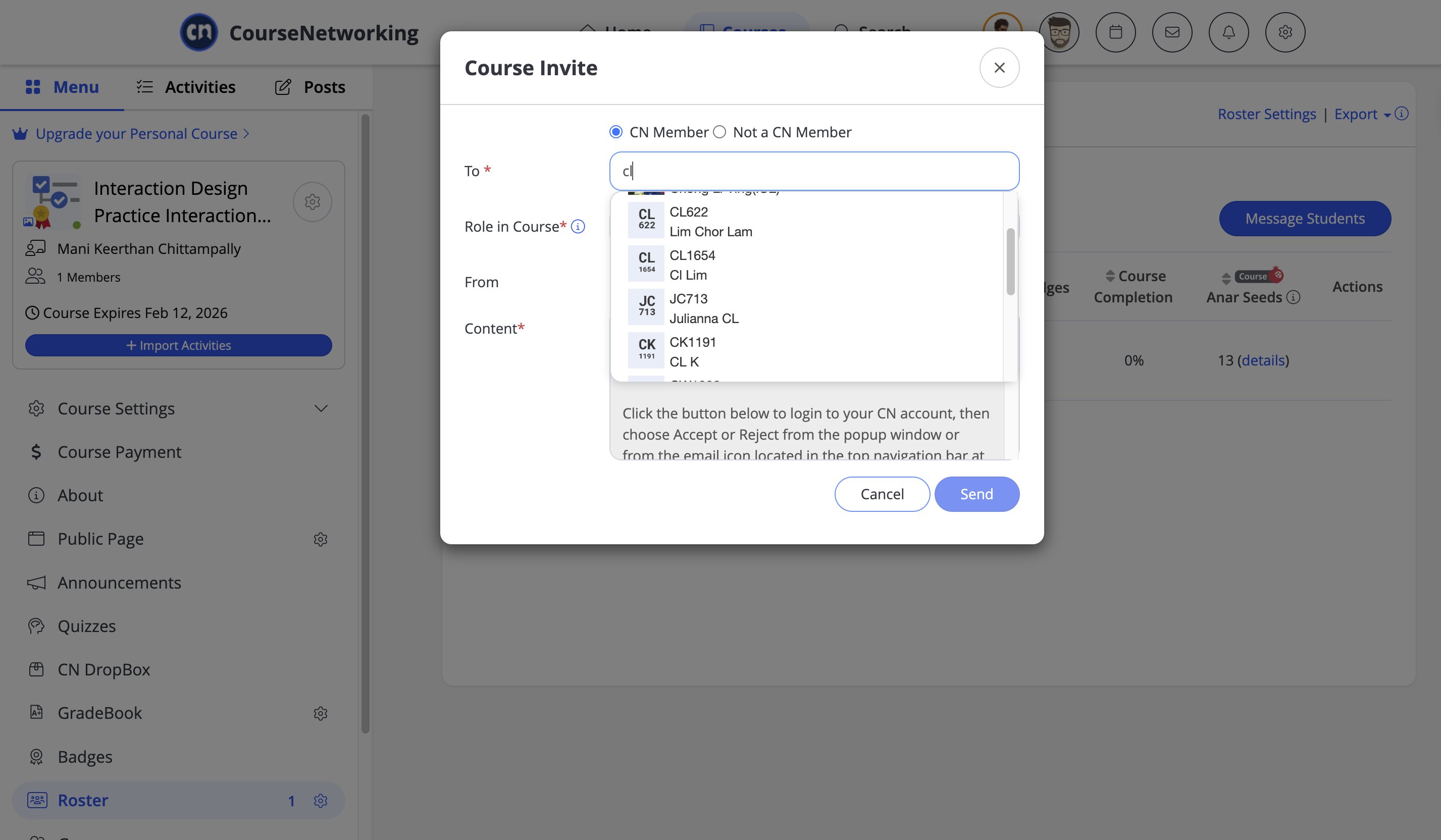Open the GradeBook icon

36,712
